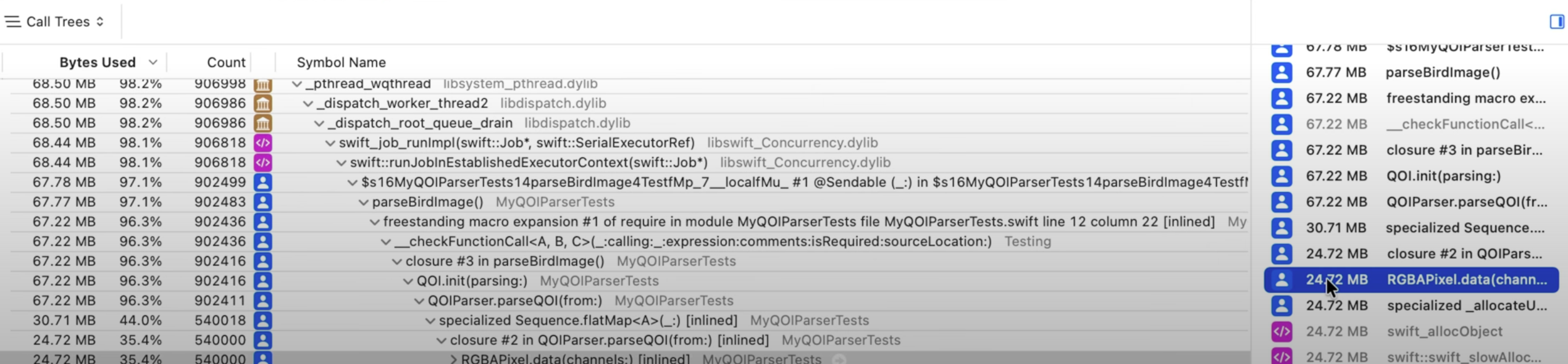Click the user icon beside closure #3 in sidebar
This screenshot has height=364, width=1568.
(1281, 150)
